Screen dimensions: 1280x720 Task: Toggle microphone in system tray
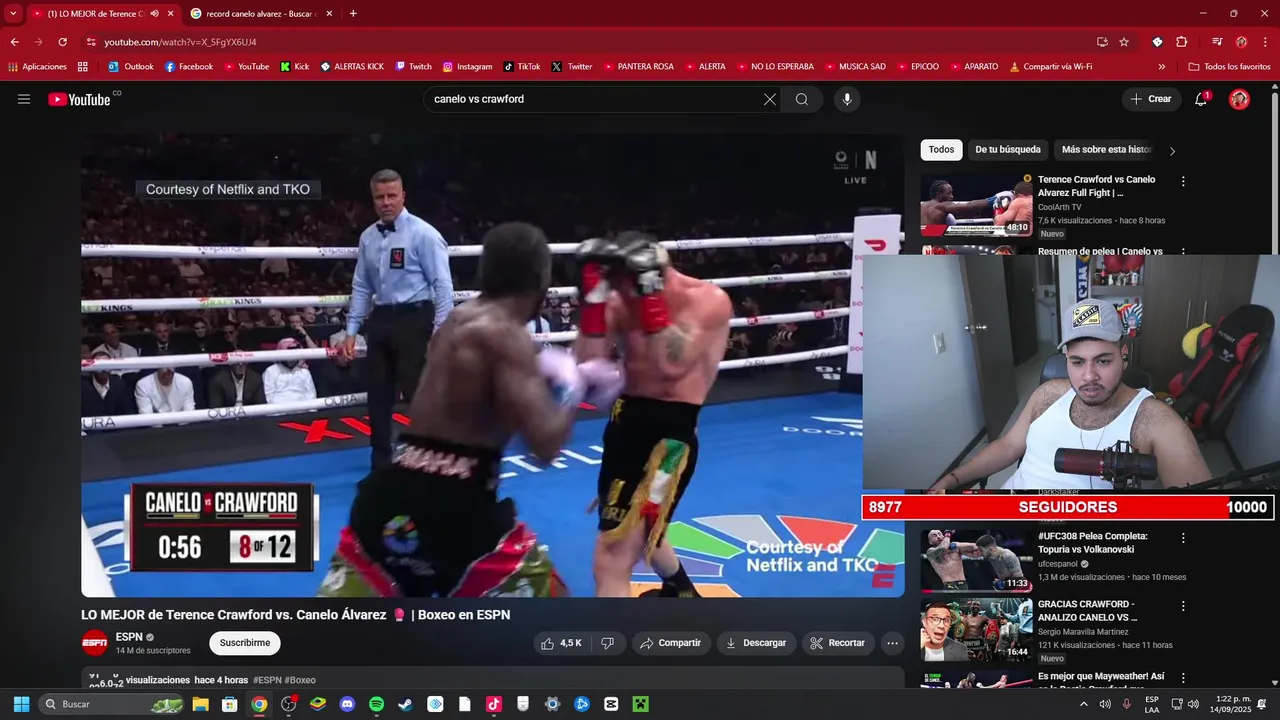pos(1127,704)
